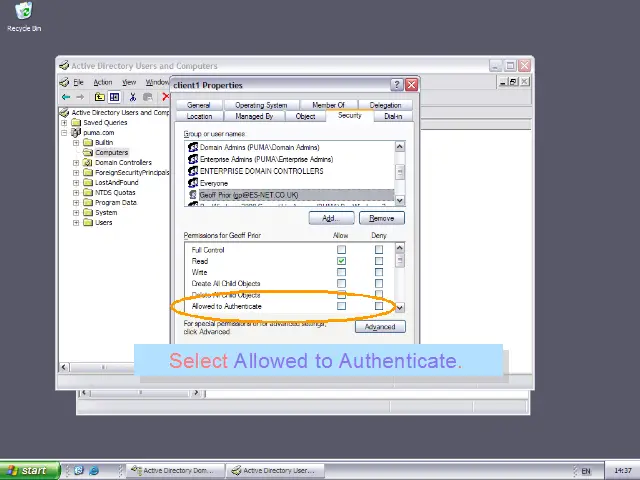640x480 pixels.
Task: Click the Remove button
Action: coord(382,218)
